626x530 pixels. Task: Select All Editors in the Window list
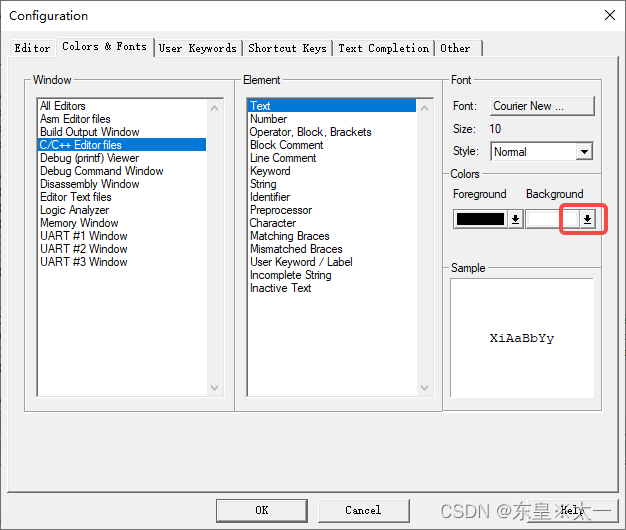[x=63, y=106]
